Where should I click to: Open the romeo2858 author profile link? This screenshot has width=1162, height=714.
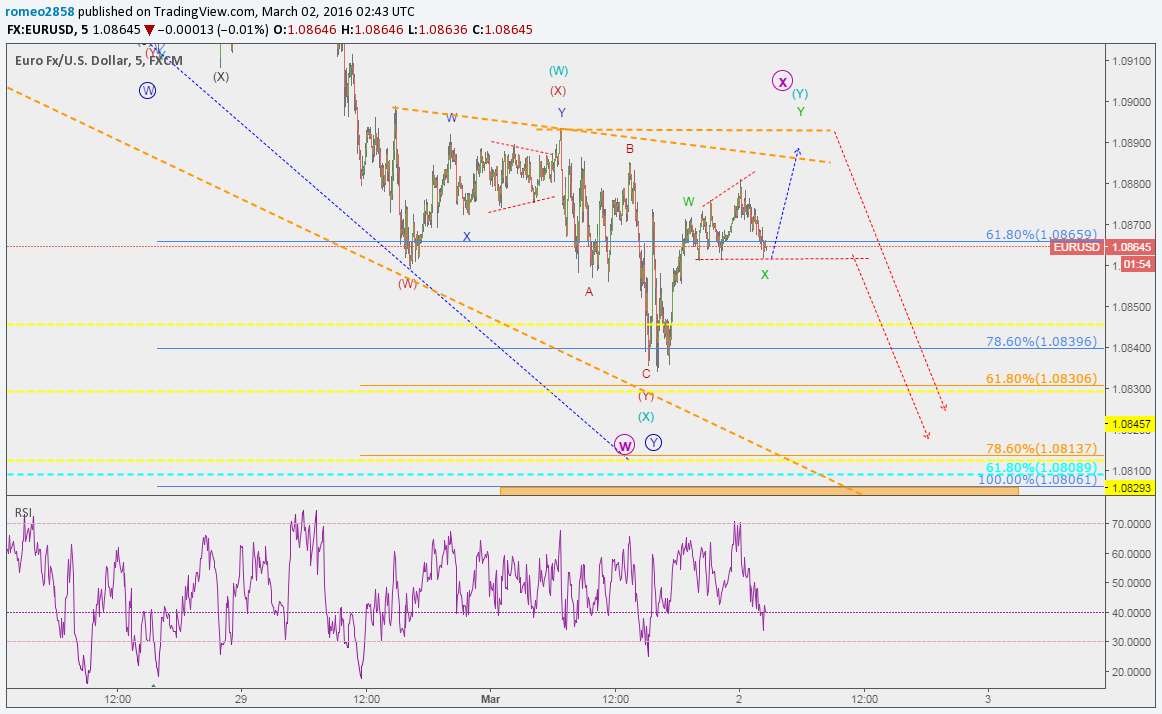[40, 11]
